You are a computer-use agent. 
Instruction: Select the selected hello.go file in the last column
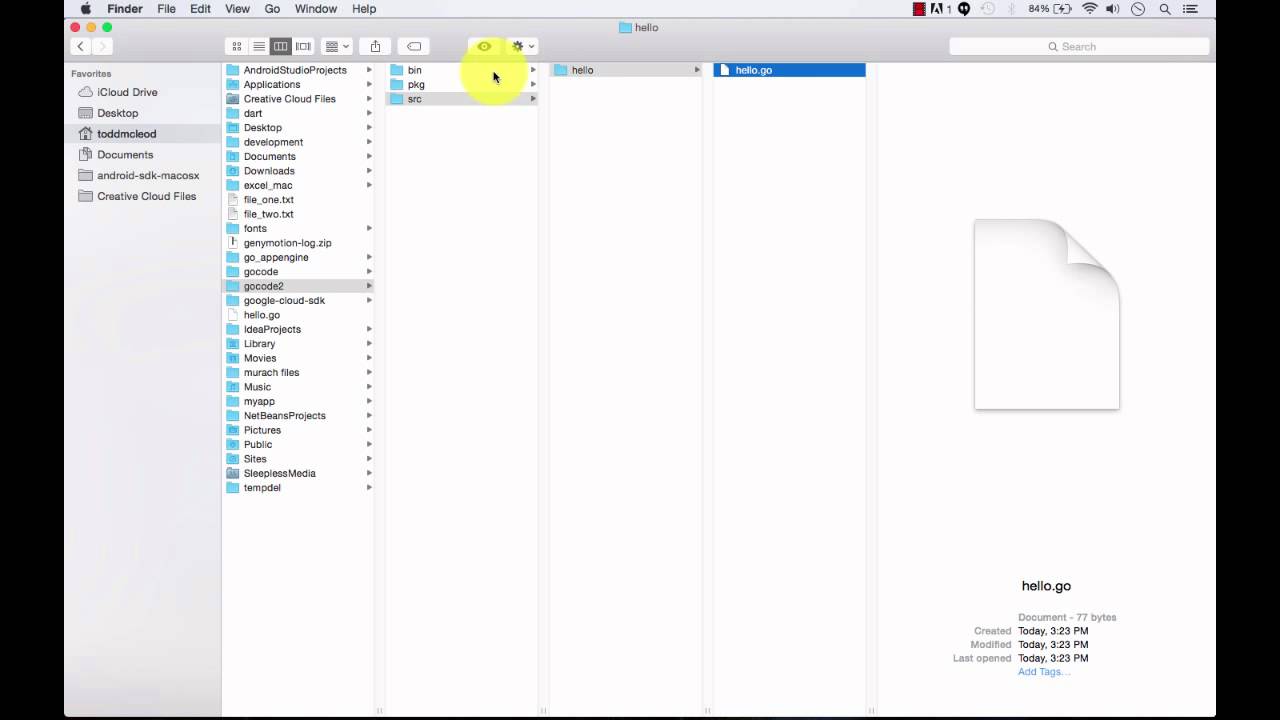point(789,70)
